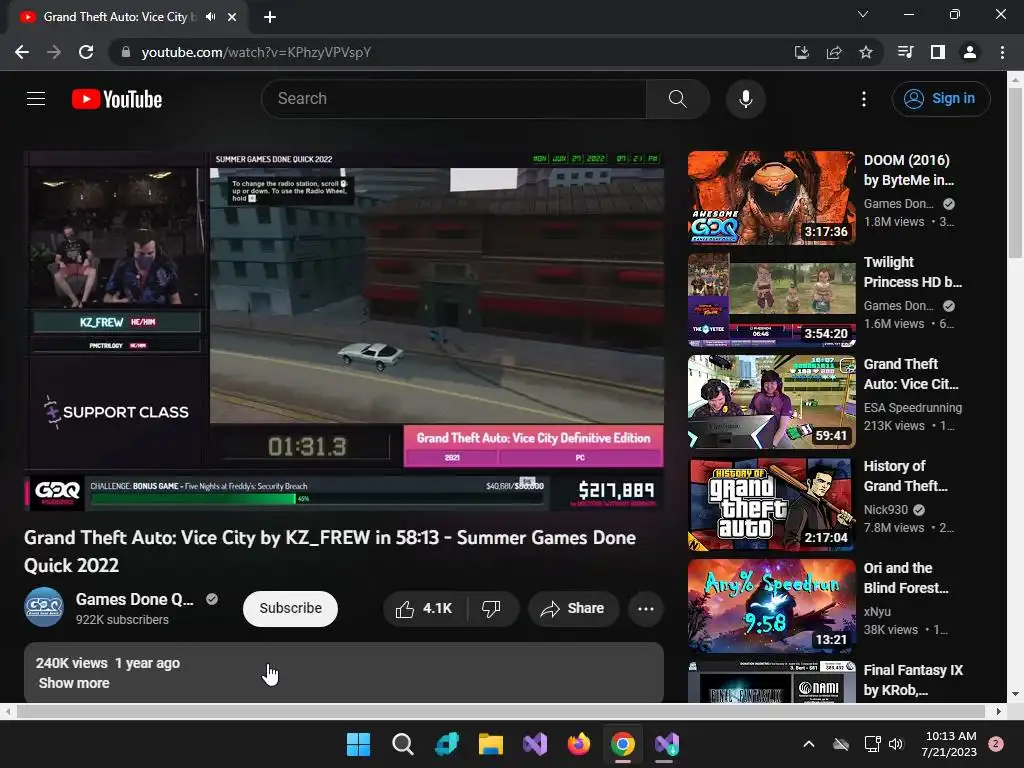Share this page from address bar
Screen dimensions: 1024x768
pyautogui.click(x=833, y=52)
